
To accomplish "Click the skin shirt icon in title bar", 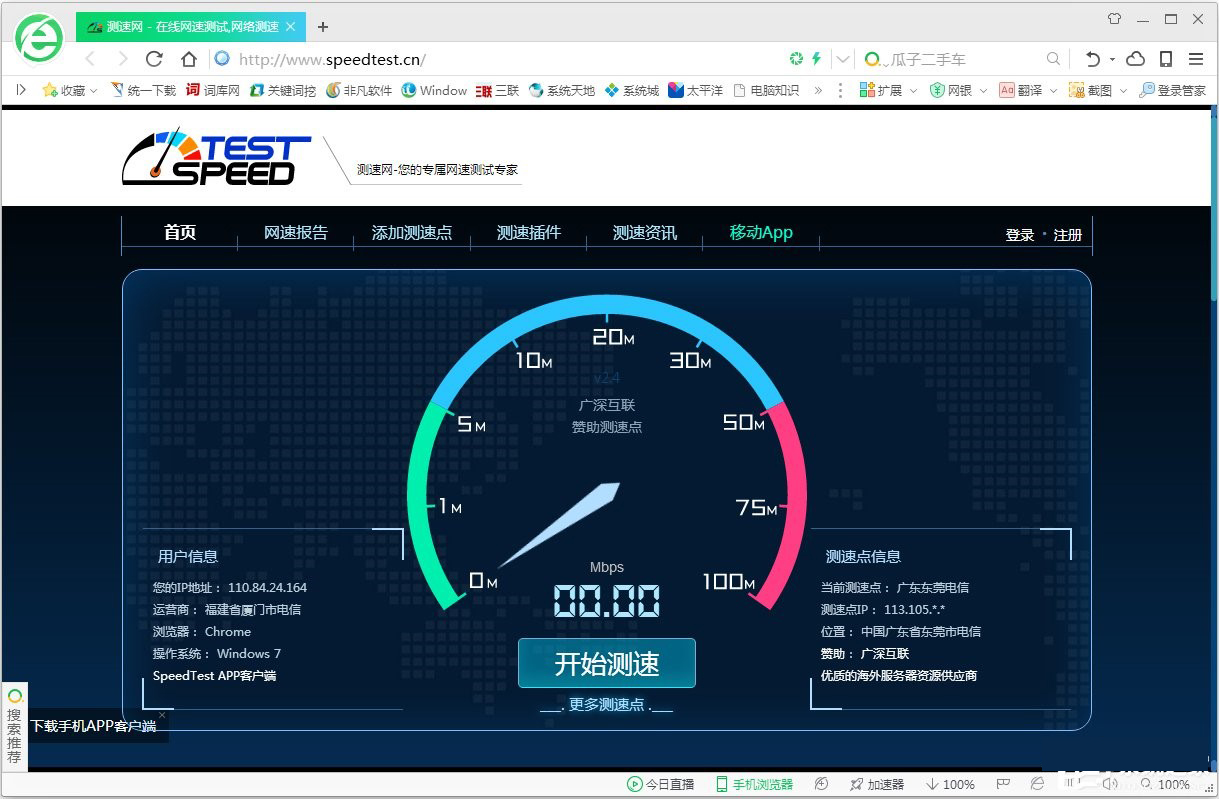I will point(1114,19).
